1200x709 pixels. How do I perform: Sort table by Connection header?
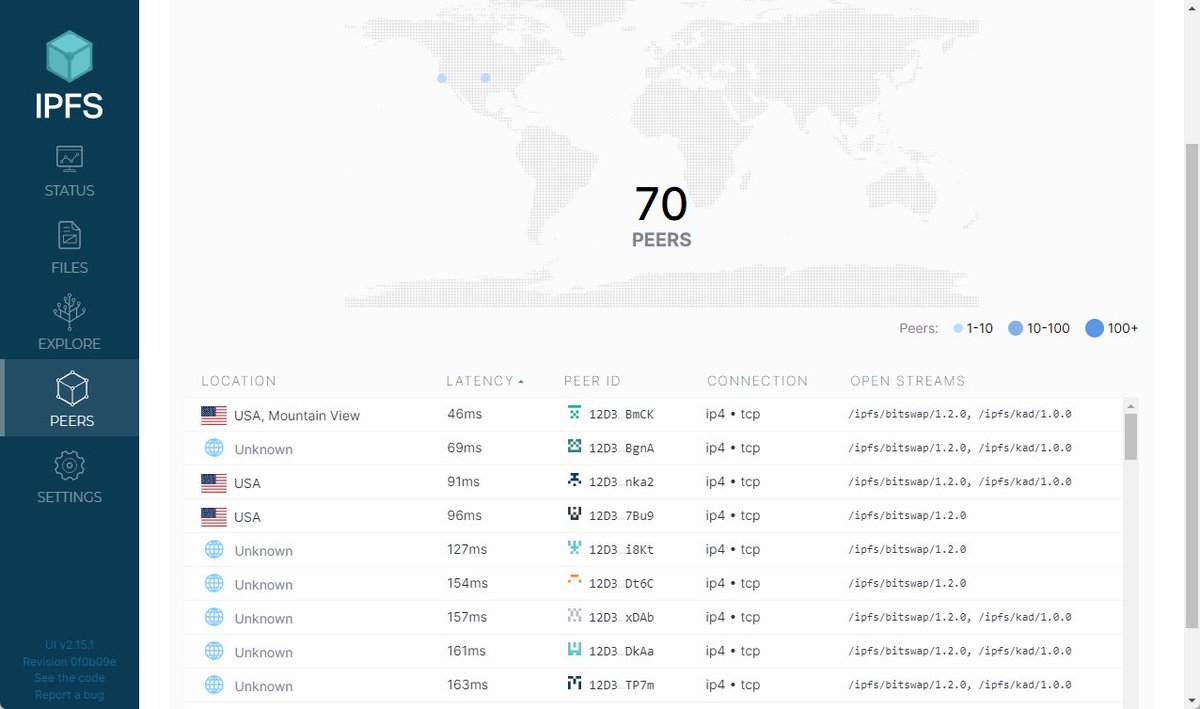click(x=757, y=381)
